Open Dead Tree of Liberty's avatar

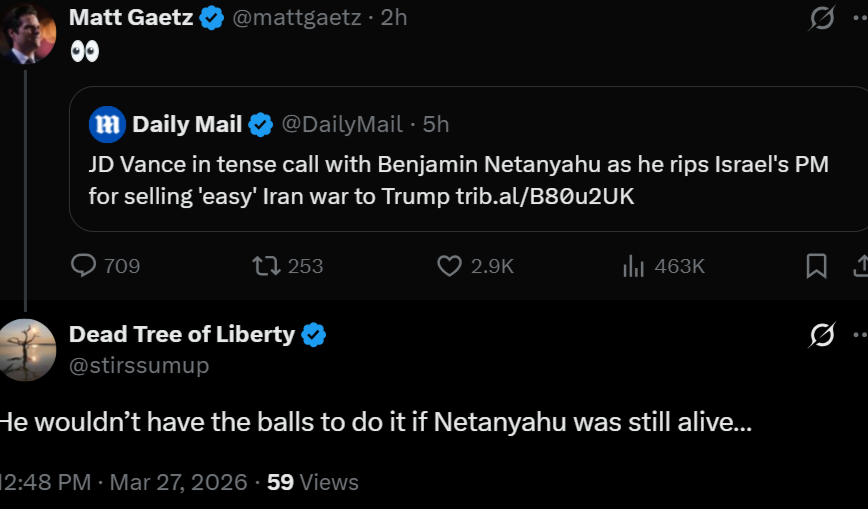point(27,350)
